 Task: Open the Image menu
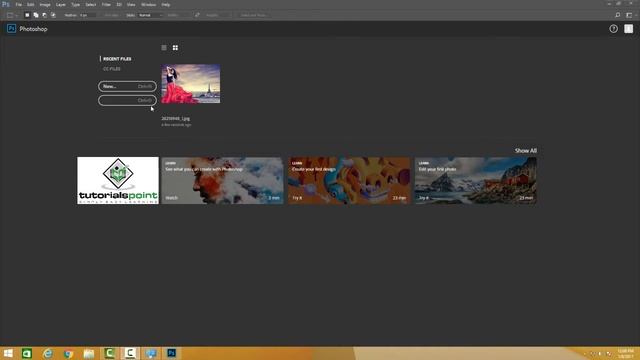pyautogui.click(x=45, y=4)
